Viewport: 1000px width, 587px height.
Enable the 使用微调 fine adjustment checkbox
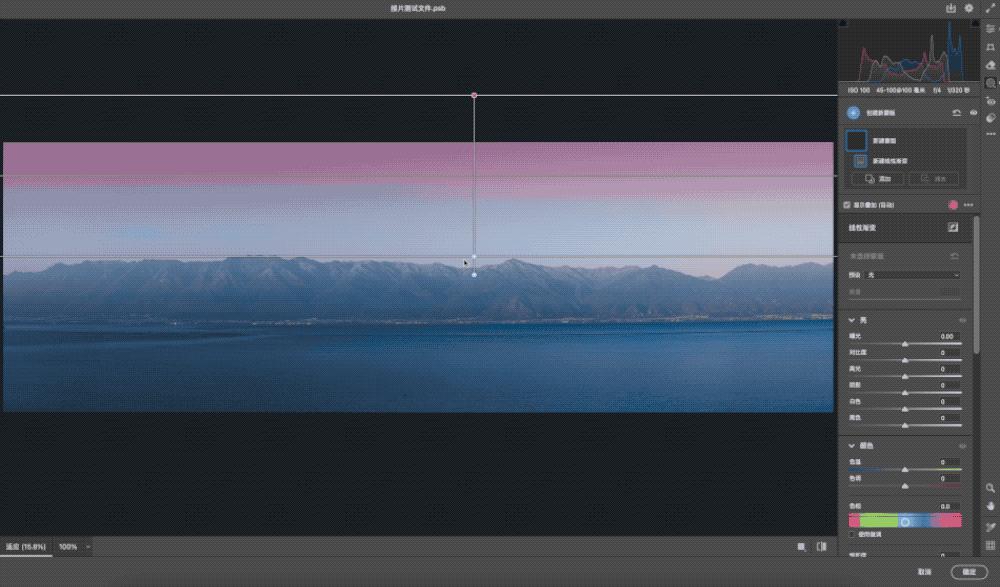tap(852, 534)
